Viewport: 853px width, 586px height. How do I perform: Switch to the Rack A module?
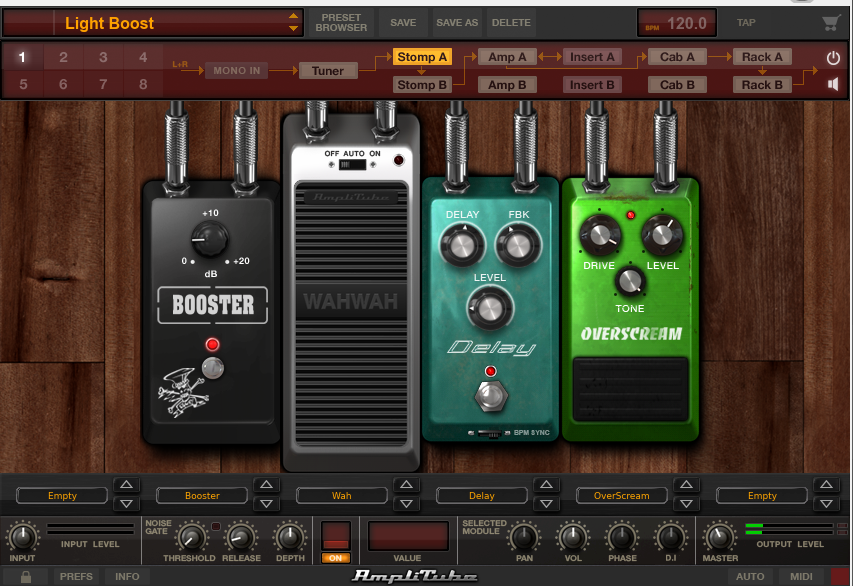click(x=762, y=57)
